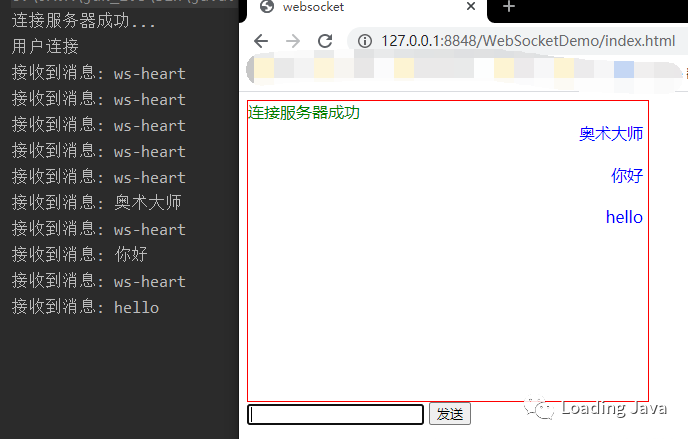Send the message with 发送 button
The image size is (689, 439).
click(x=450, y=414)
